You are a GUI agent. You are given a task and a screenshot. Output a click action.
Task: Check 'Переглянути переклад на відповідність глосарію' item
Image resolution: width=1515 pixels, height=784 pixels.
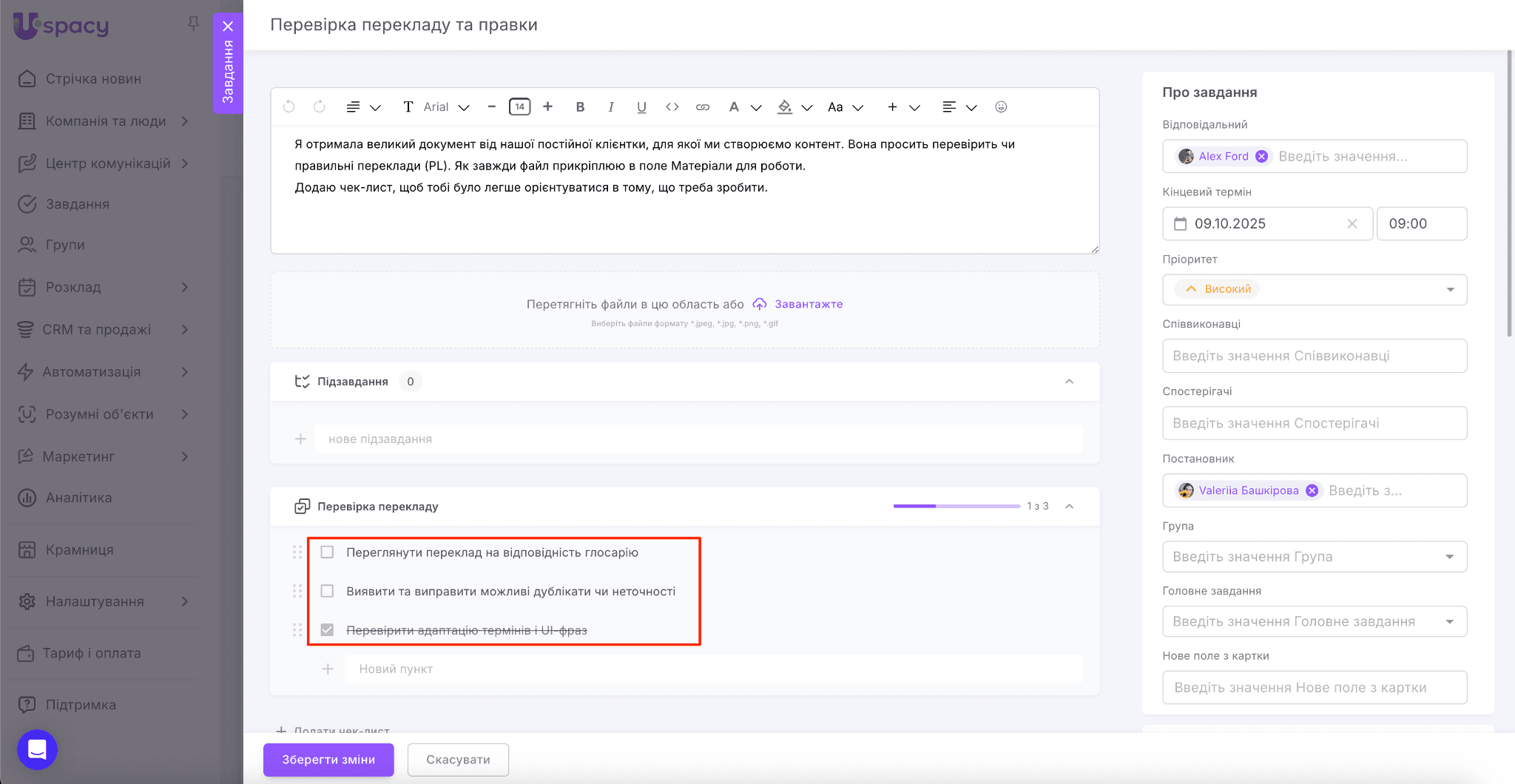tap(327, 552)
